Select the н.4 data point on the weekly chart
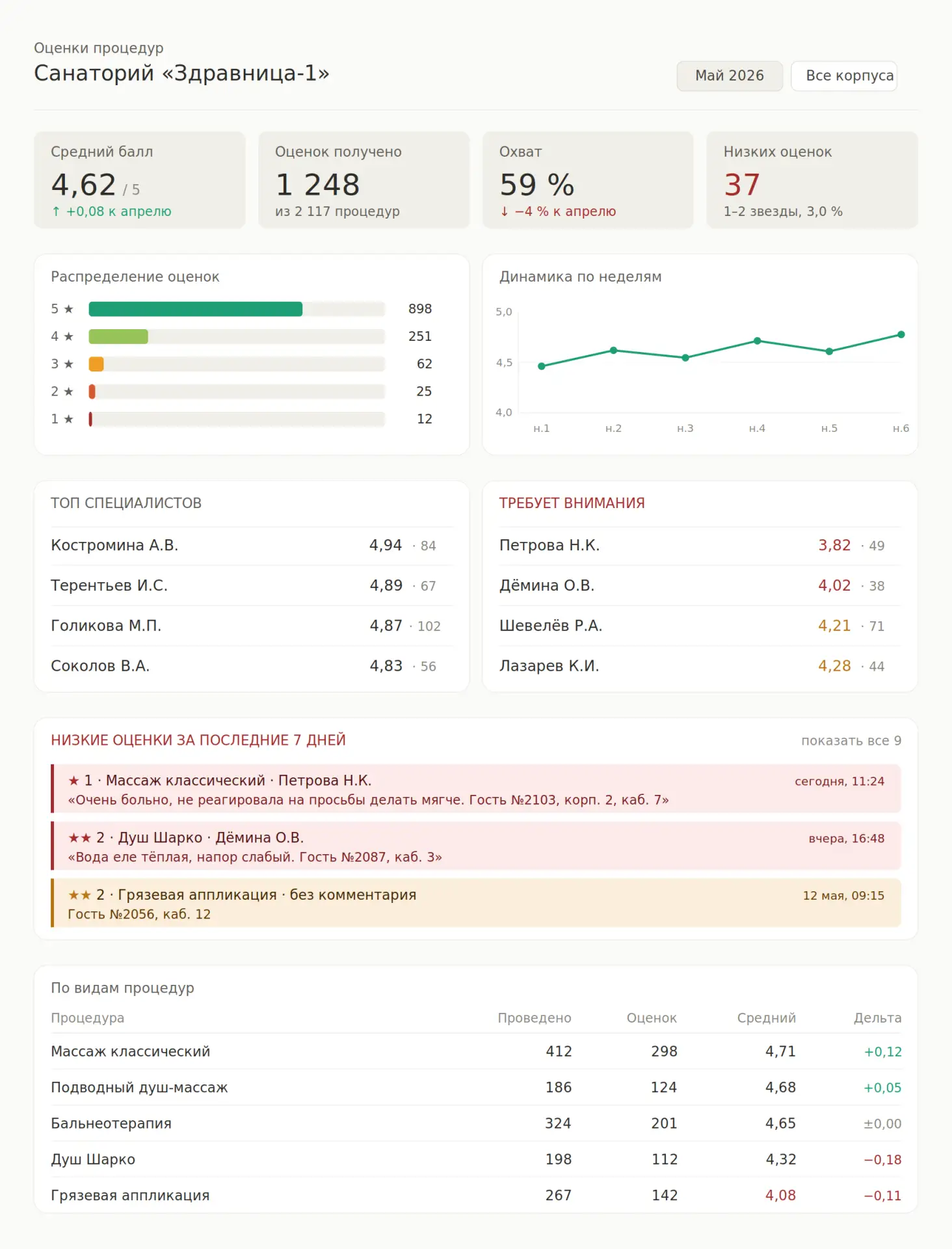The width and height of the screenshot is (952, 1249). (x=758, y=341)
